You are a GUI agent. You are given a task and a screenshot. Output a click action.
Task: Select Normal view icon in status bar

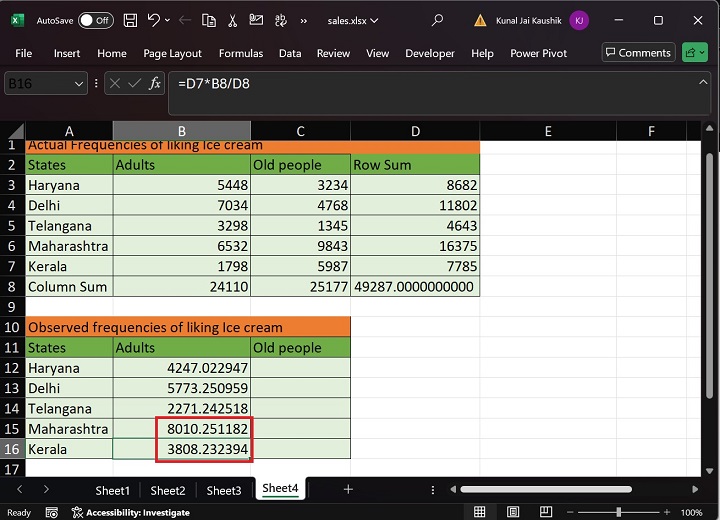480,512
